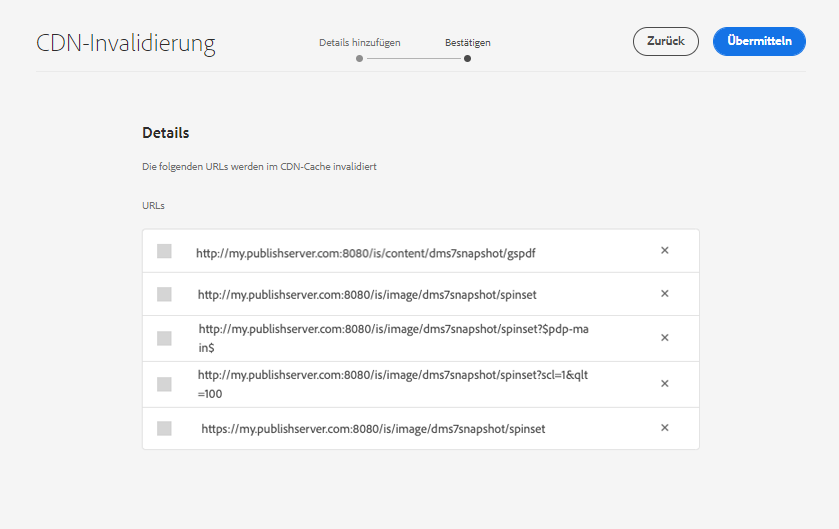This screenshot has width=839, height=529.
Task: Click the Details hinzufügen step dot
Action: 360,59
